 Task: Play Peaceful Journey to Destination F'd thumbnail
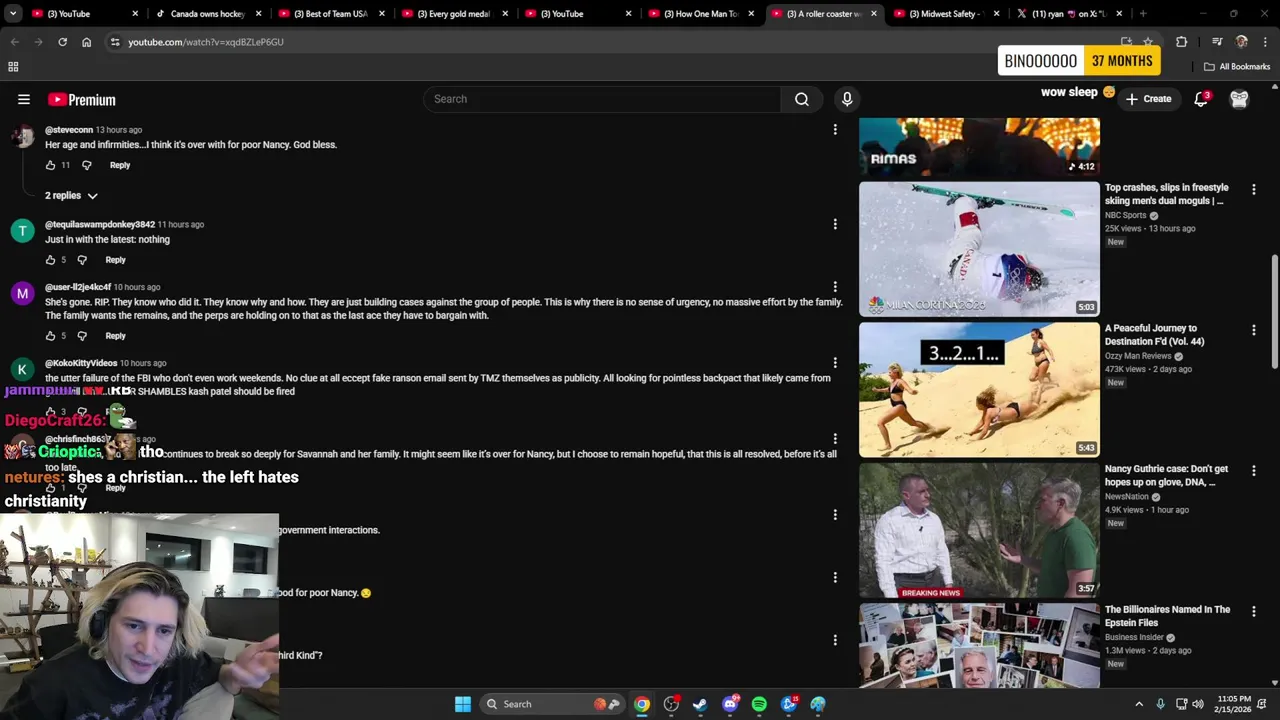pyautogui.click(x=979, y=389)
